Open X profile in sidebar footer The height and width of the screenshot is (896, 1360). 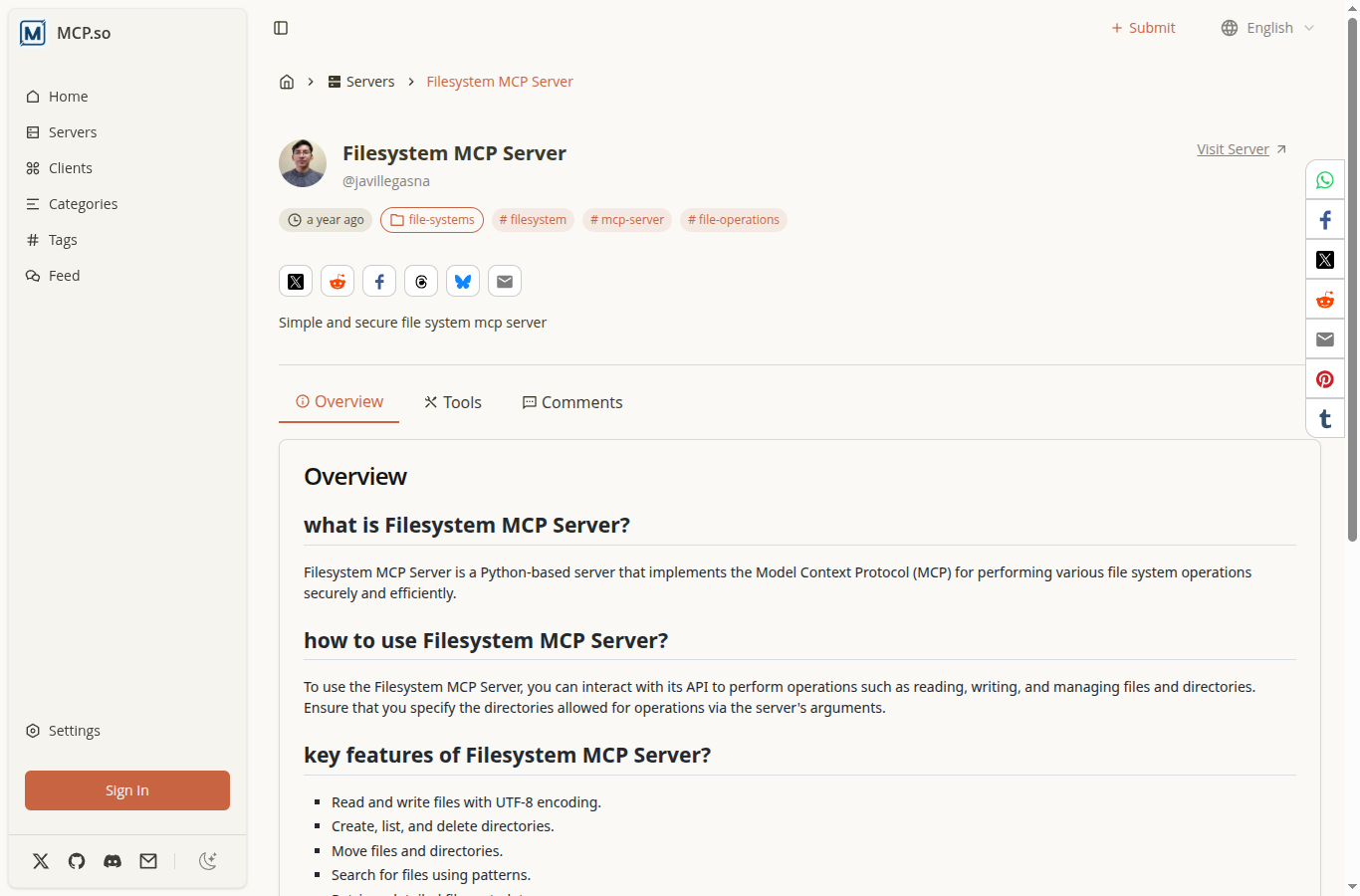click(41, 861)
